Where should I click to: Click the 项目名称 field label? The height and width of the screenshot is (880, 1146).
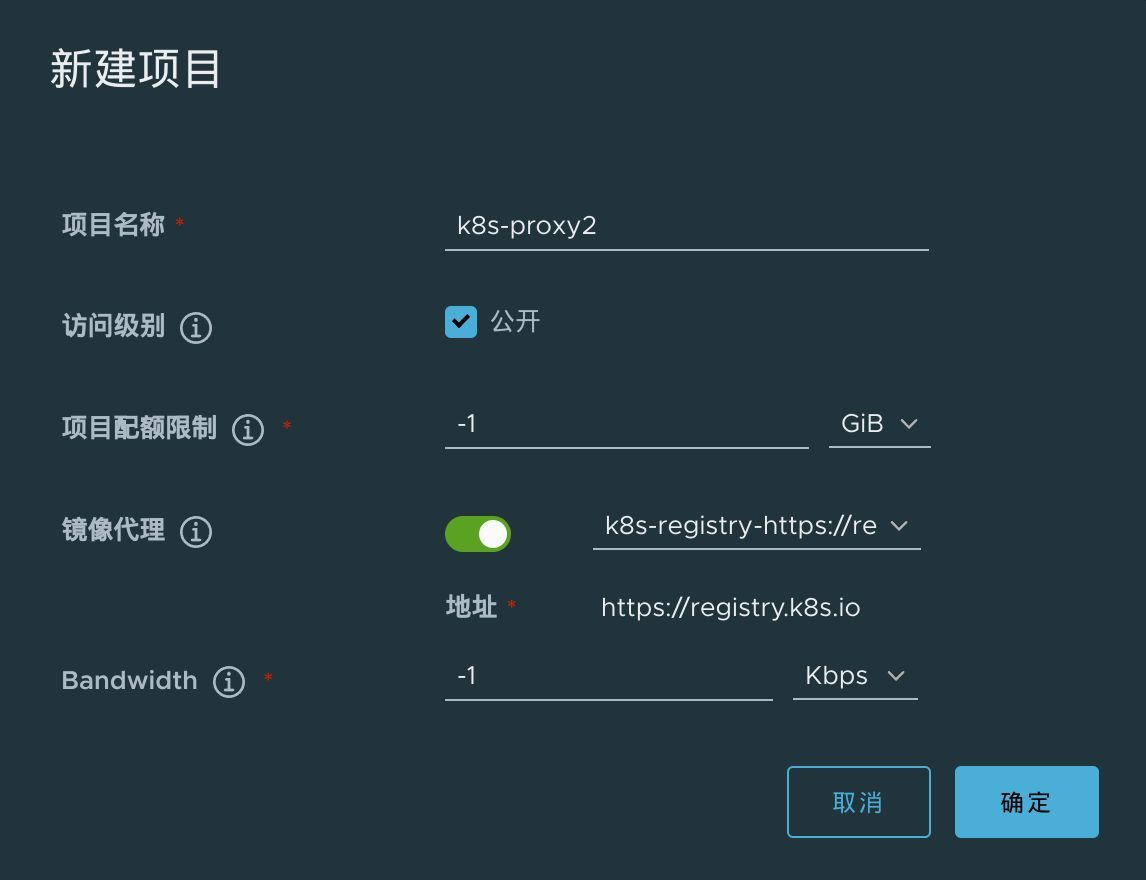pyautogui.click(x=113, y=225)
